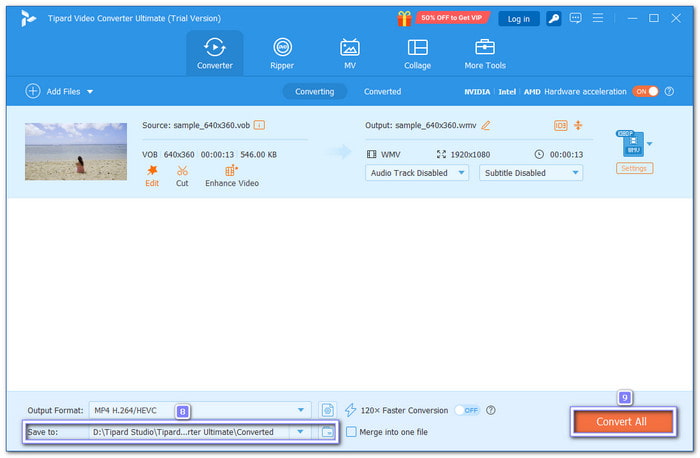The width and height of the screenshot is (700, 458).
Task: Click the orange Settings button
Action: coord(634,168)
